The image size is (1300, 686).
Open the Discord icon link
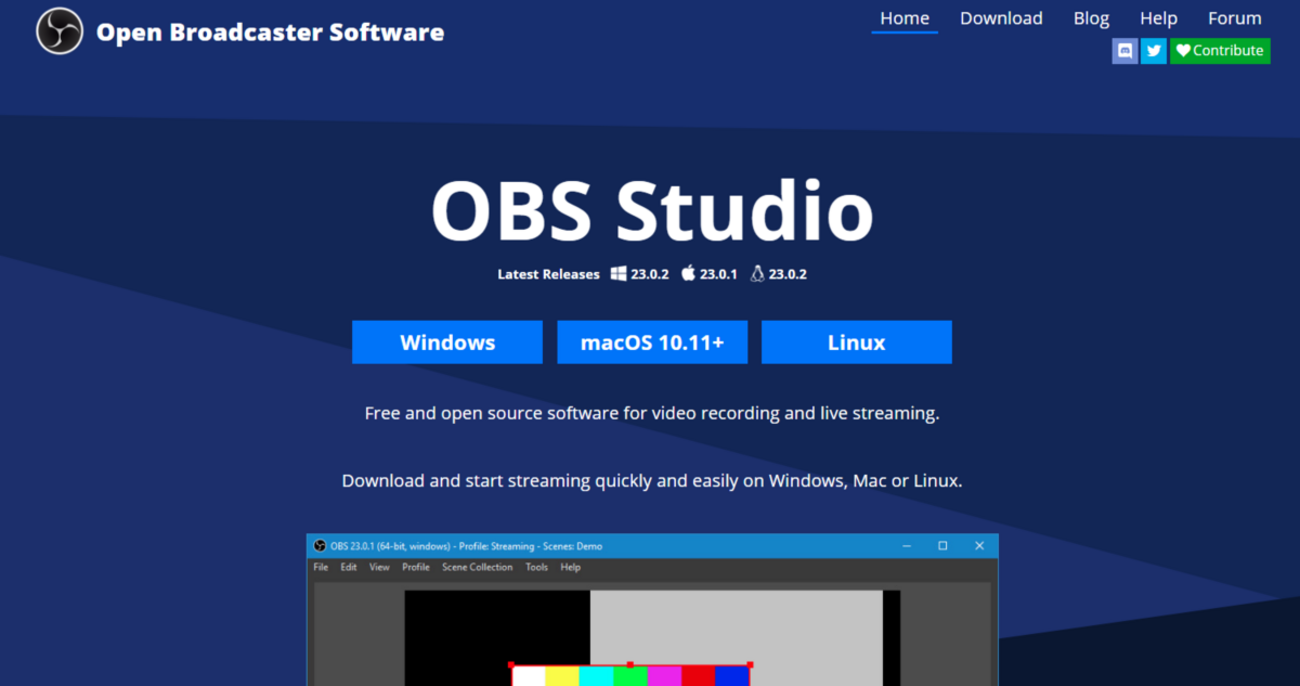coord(1125,51)
